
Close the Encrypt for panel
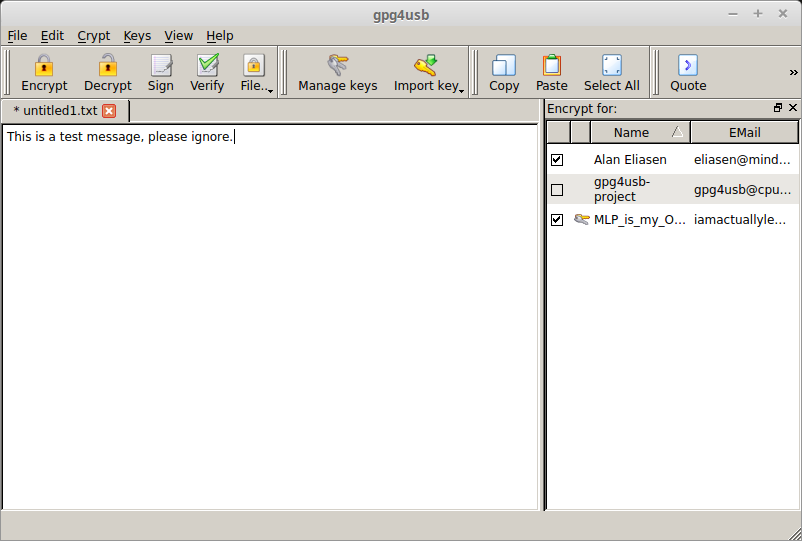click(793, 107)
